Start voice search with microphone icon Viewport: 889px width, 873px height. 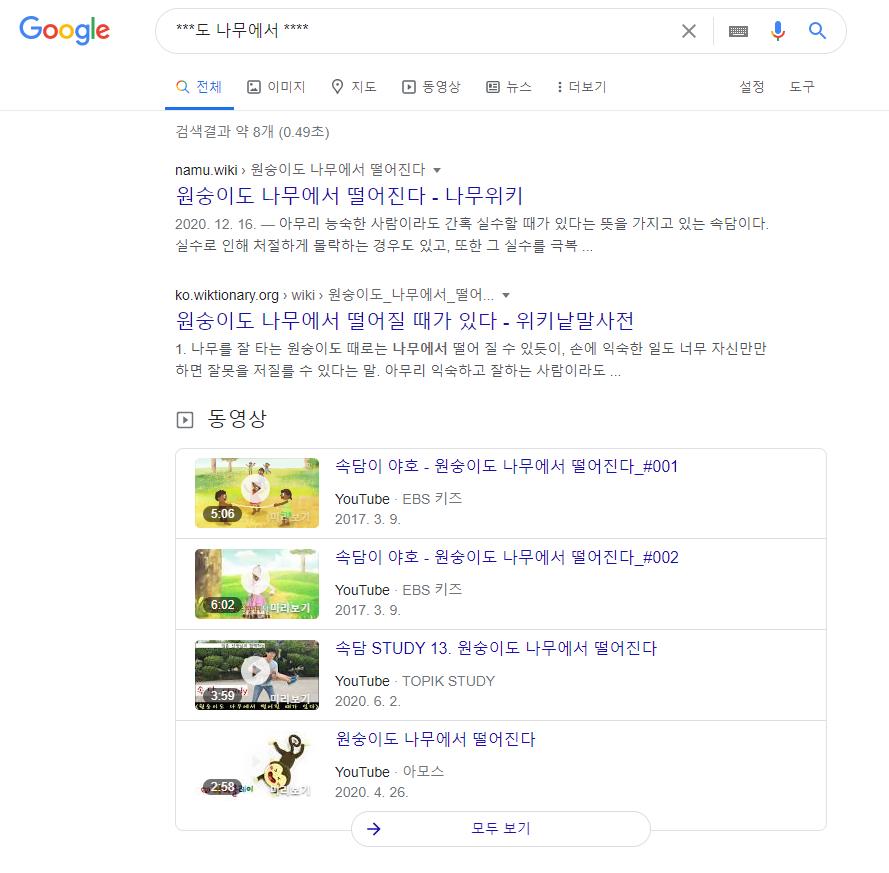pos(777,31)
